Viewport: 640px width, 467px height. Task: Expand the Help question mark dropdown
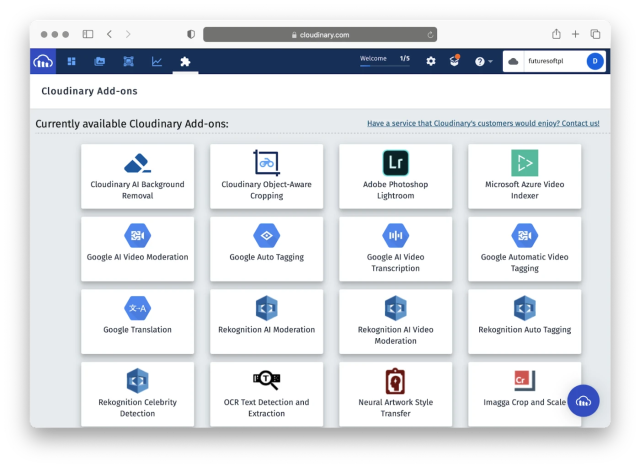click(484, 61)
